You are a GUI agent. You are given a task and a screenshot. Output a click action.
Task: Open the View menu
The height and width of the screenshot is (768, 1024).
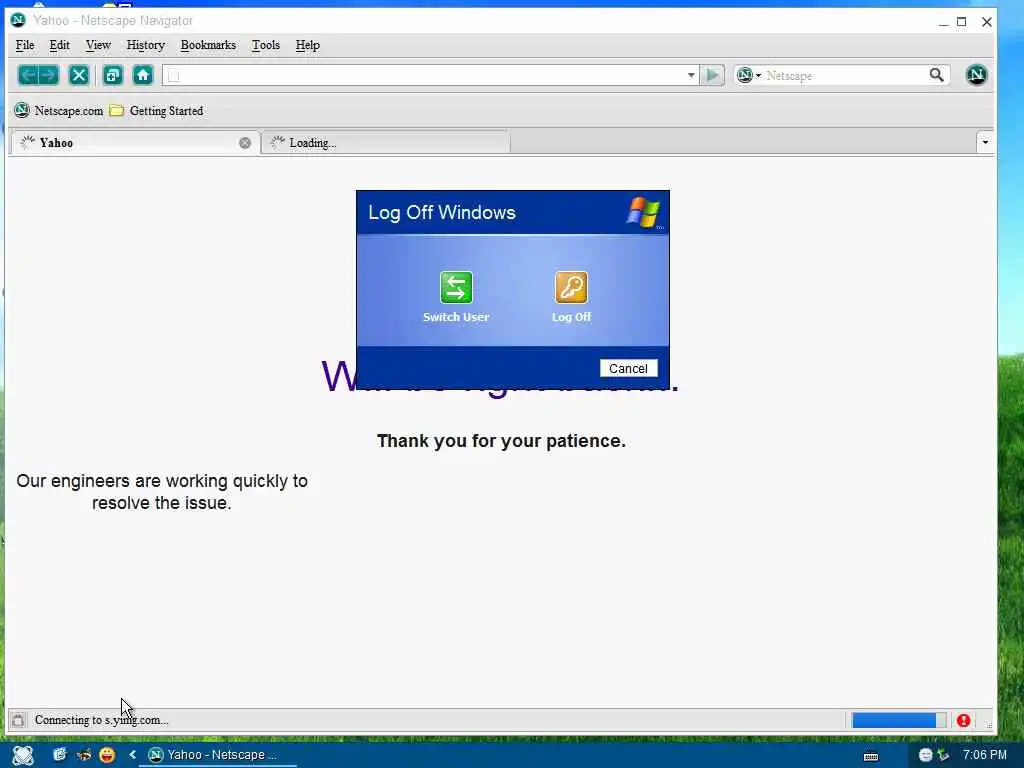pos(98,45)
